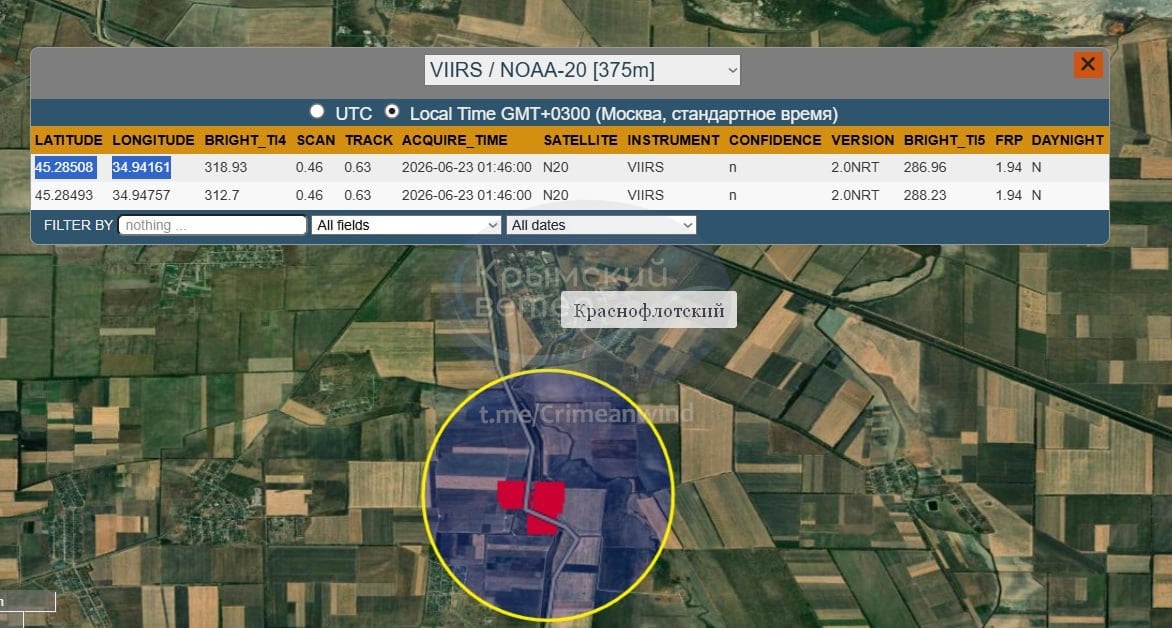Image resolution: width=1172 pixels, height=628 pixels.
Task: Sort by BRIGHT_TI4 column header
Action: point(245,140)
